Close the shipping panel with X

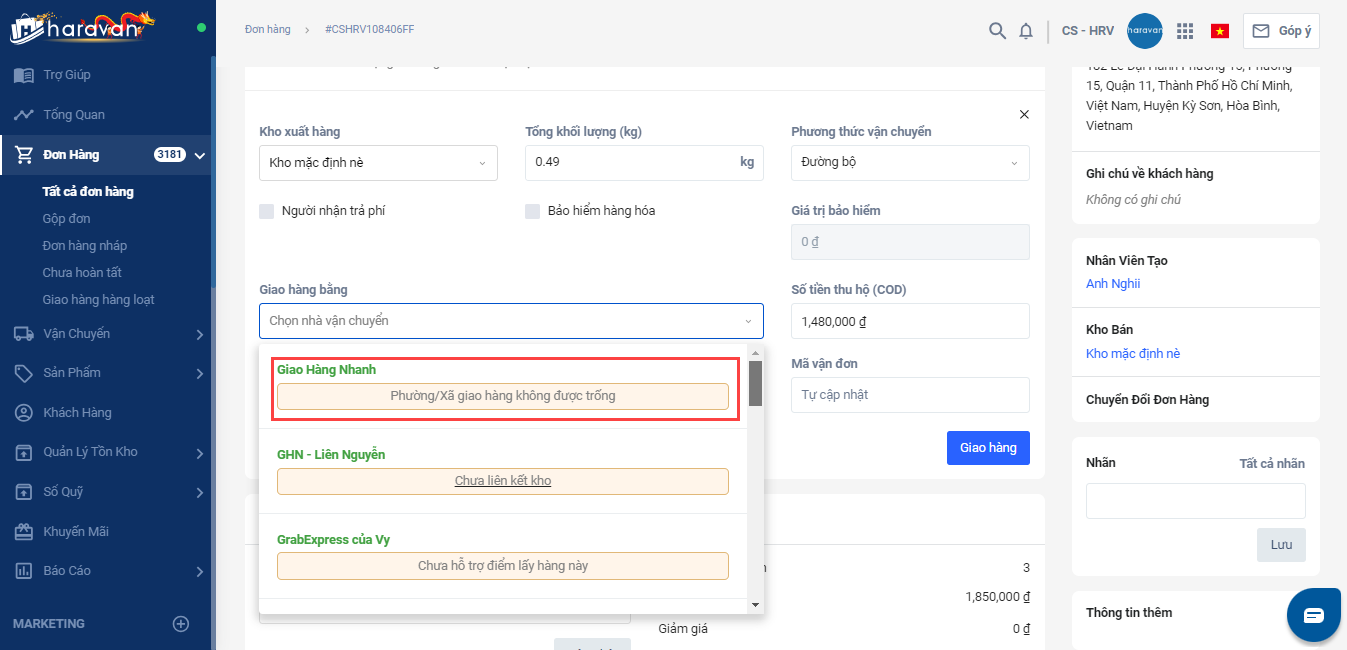(1024, 115)
